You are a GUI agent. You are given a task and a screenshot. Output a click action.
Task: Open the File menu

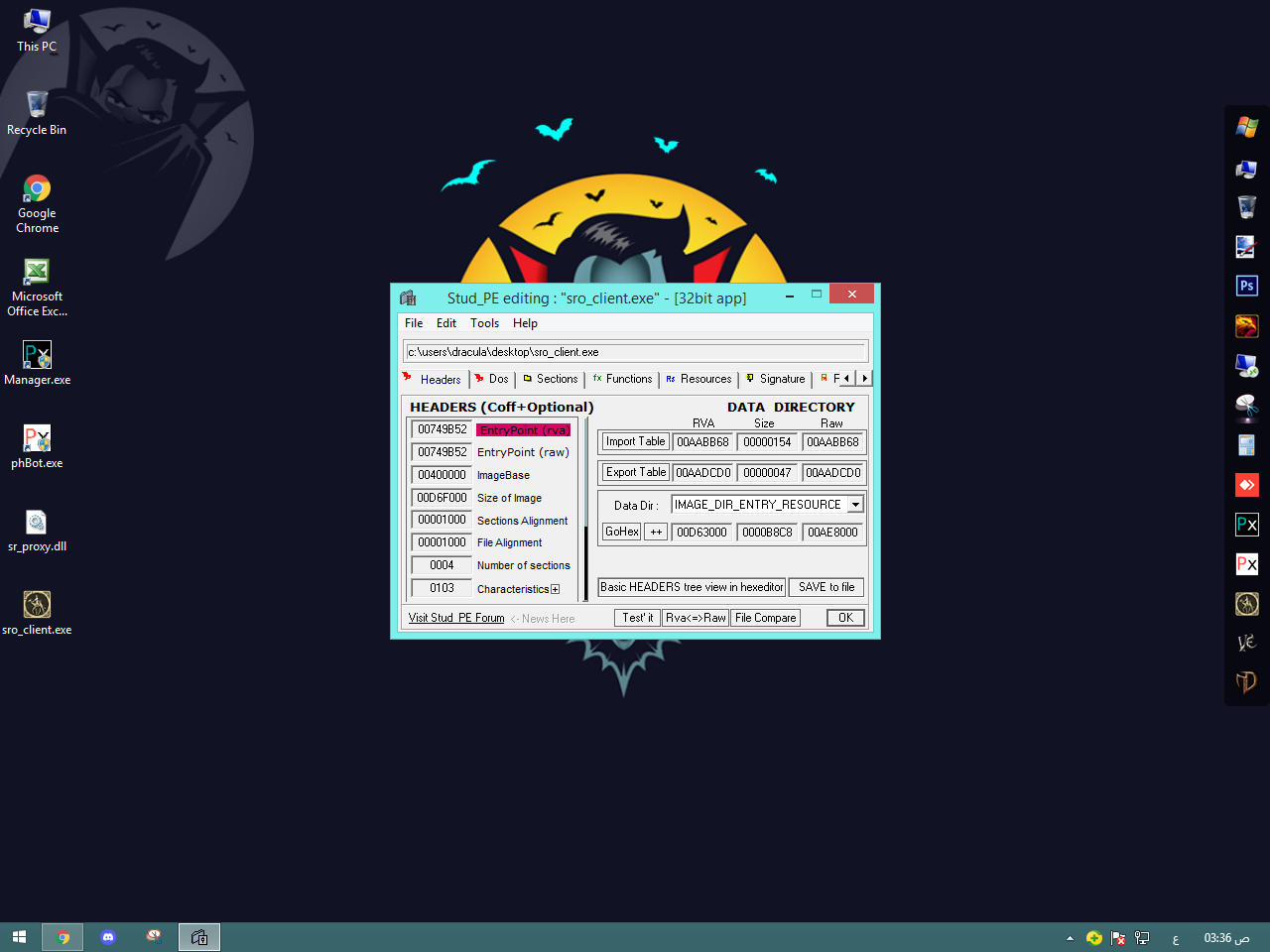click(x=414, y=323)
